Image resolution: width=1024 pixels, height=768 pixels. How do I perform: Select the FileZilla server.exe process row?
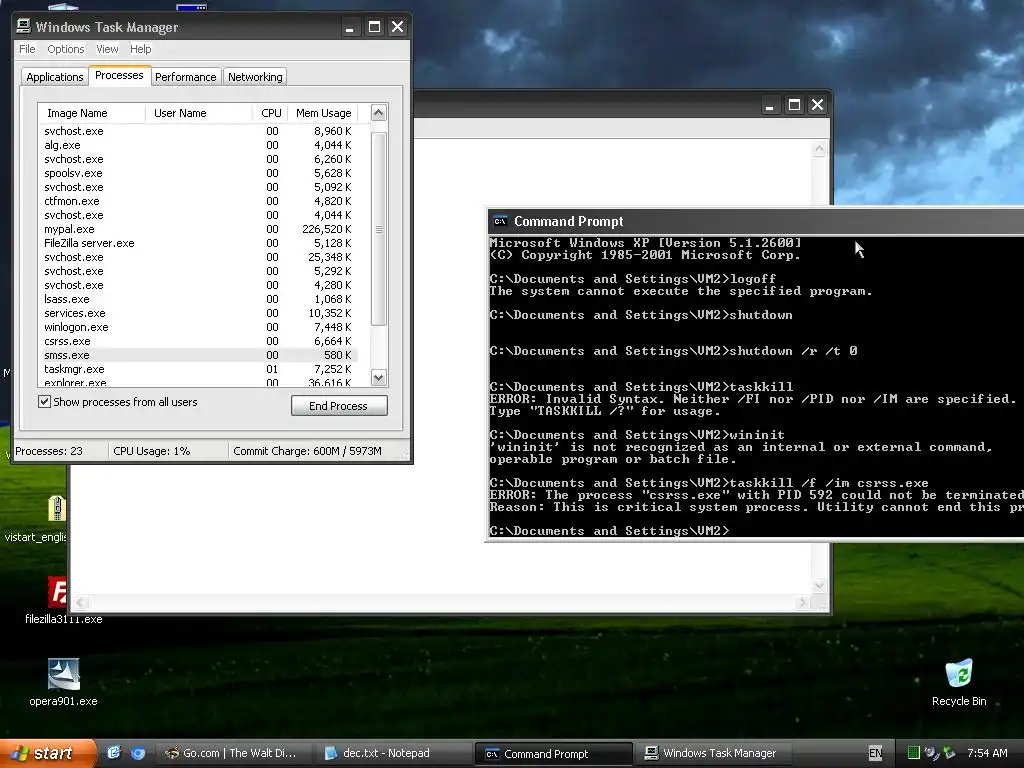[x=198, y=243]
